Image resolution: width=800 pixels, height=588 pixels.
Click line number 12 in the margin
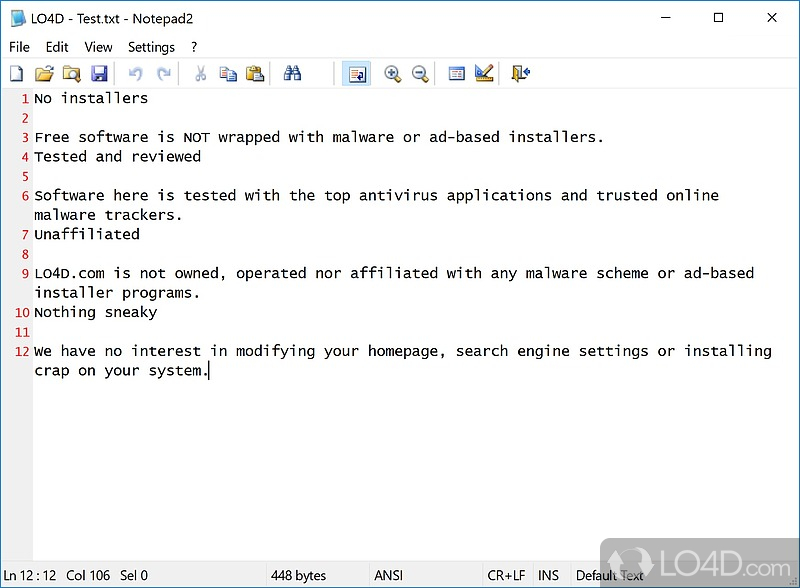click(x=22, y=352)
